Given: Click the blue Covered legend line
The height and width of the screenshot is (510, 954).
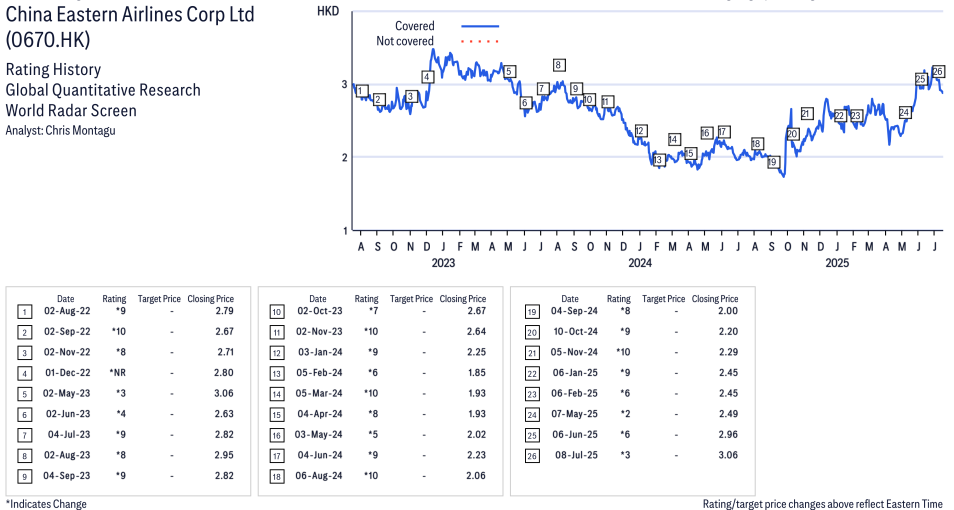Looking at the screenshot, I should [480, 26].
